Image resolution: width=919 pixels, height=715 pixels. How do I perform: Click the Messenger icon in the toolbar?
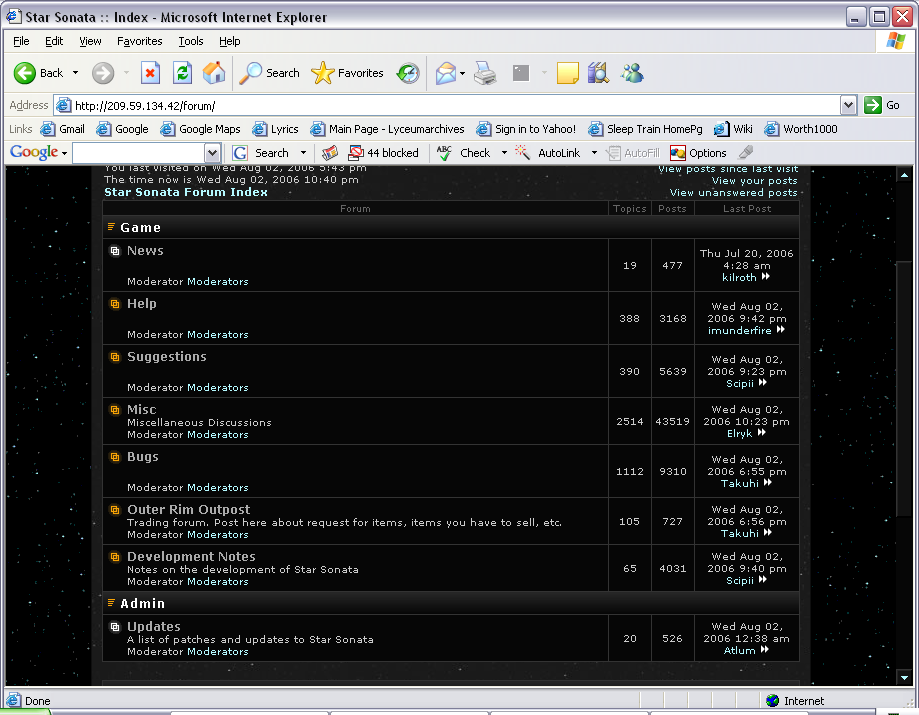click(x=632, y=73)
